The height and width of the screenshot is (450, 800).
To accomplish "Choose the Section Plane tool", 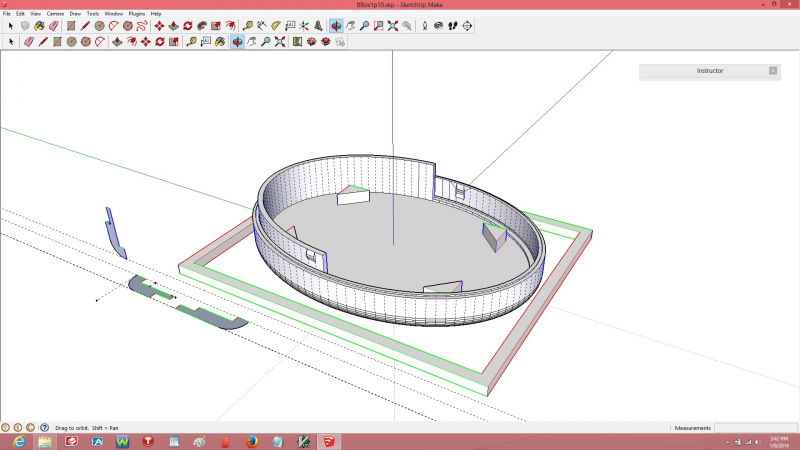I will (x=467, y=25).
